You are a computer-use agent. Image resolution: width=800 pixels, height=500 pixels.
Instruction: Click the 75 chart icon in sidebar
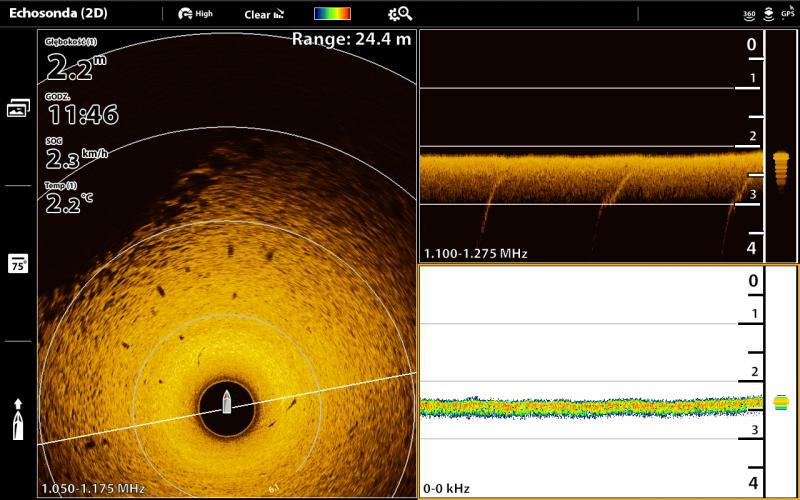pos(18,263)
